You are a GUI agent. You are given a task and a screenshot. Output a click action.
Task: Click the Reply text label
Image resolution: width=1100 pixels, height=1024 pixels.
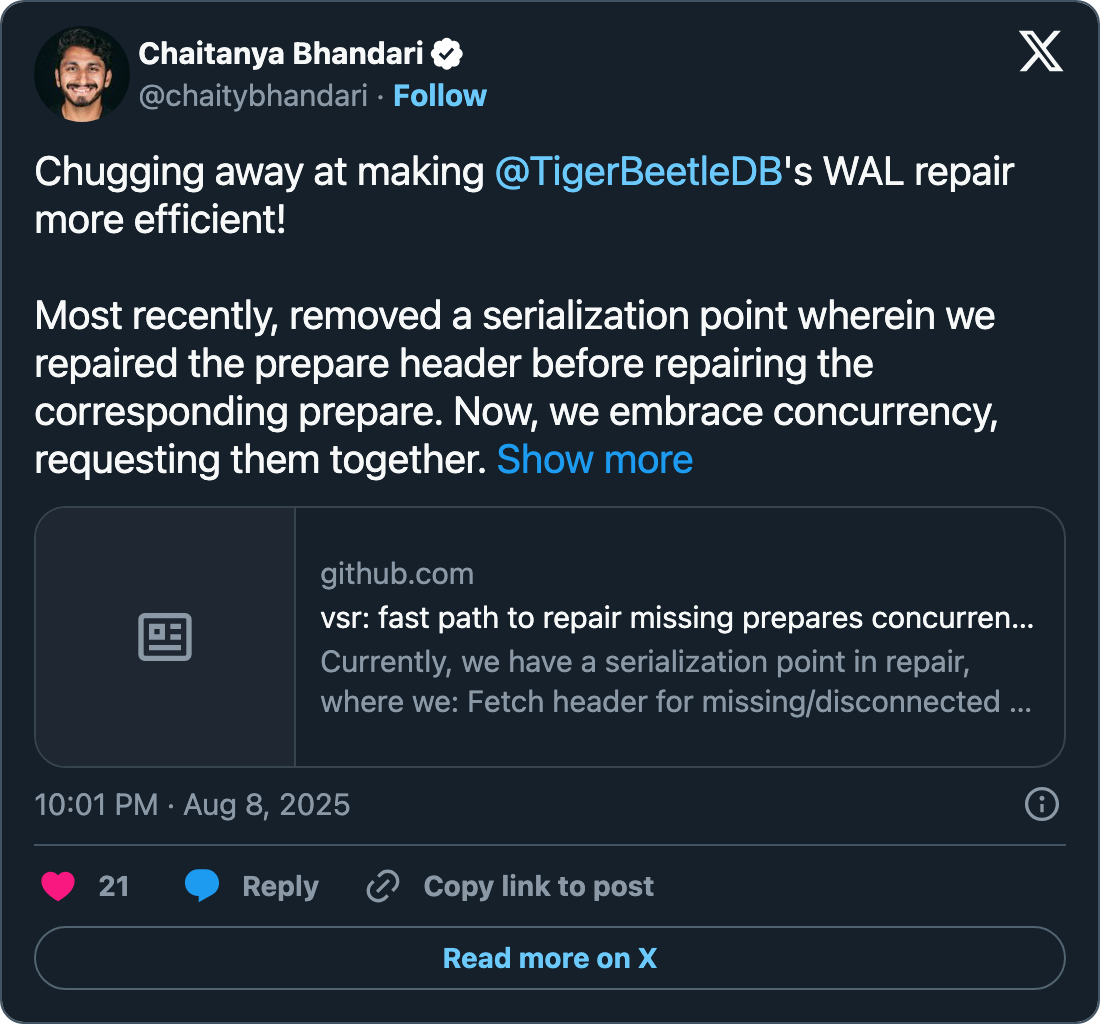click(280, 886)
